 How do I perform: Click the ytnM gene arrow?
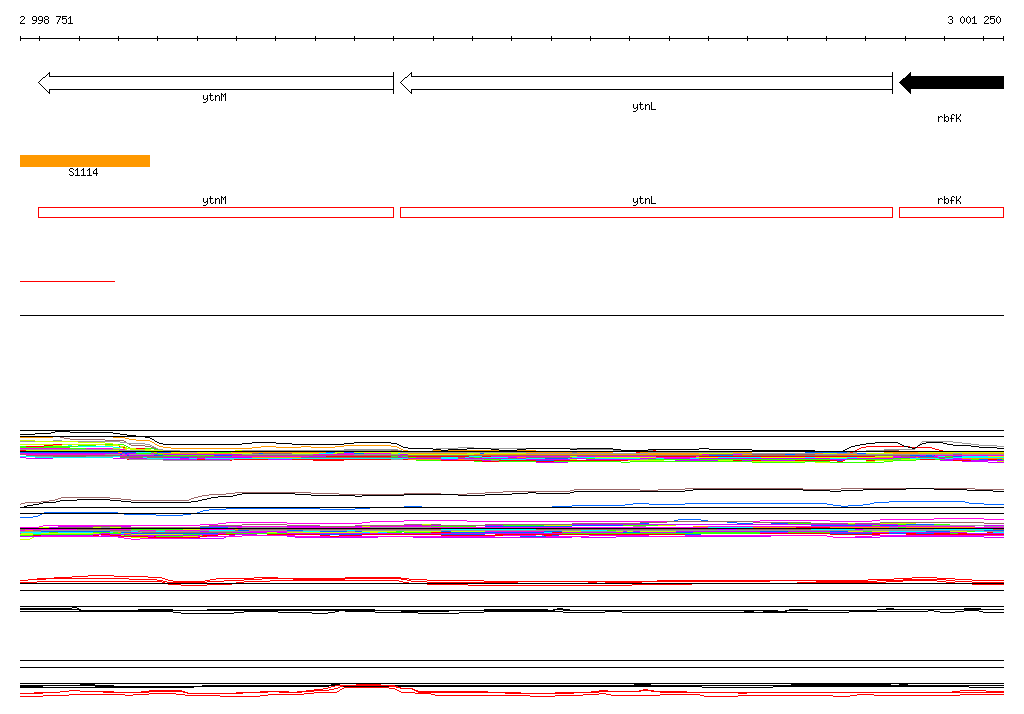click(216, 83)
